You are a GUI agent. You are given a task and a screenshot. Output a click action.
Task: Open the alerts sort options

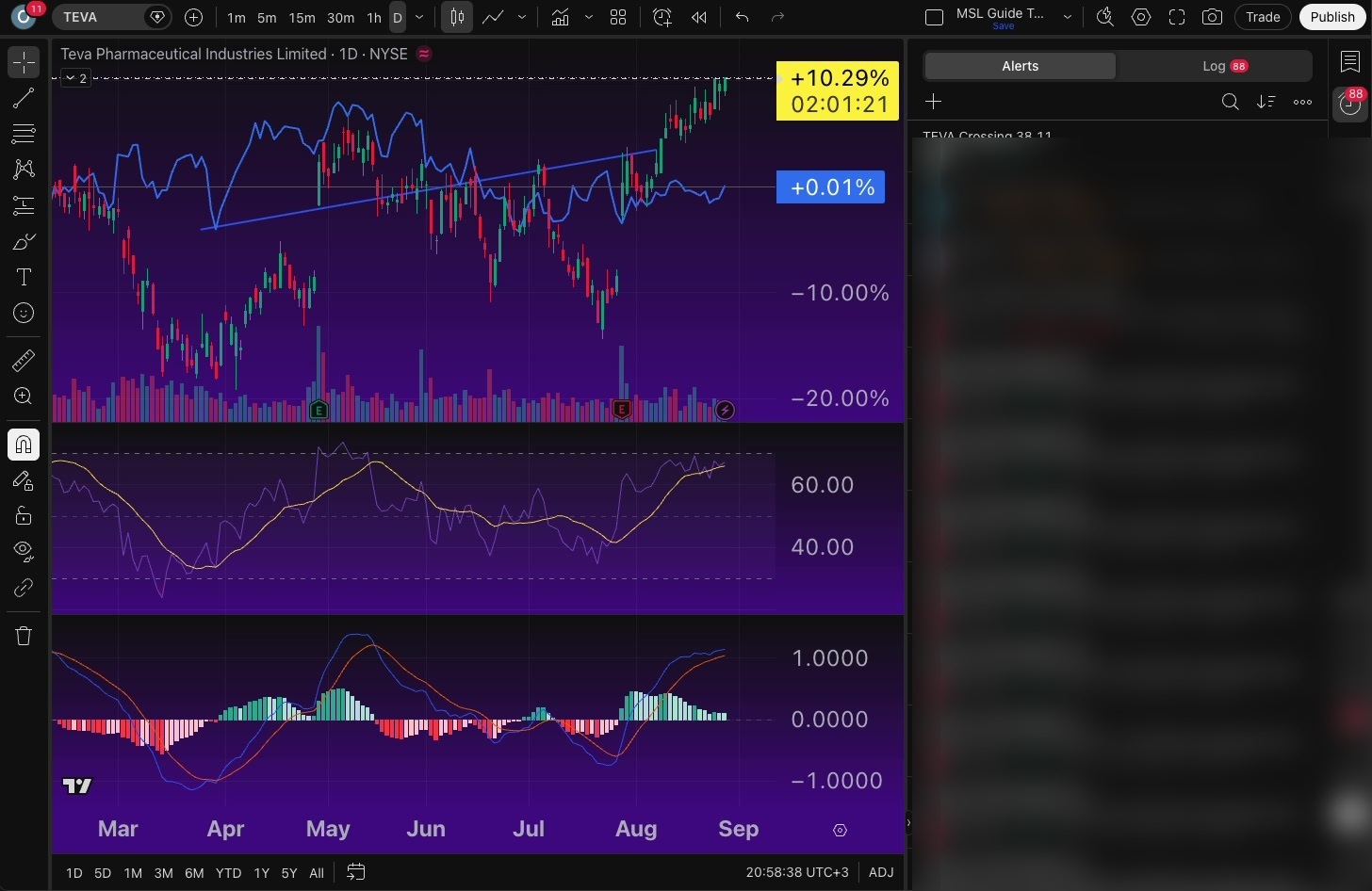1266,102
